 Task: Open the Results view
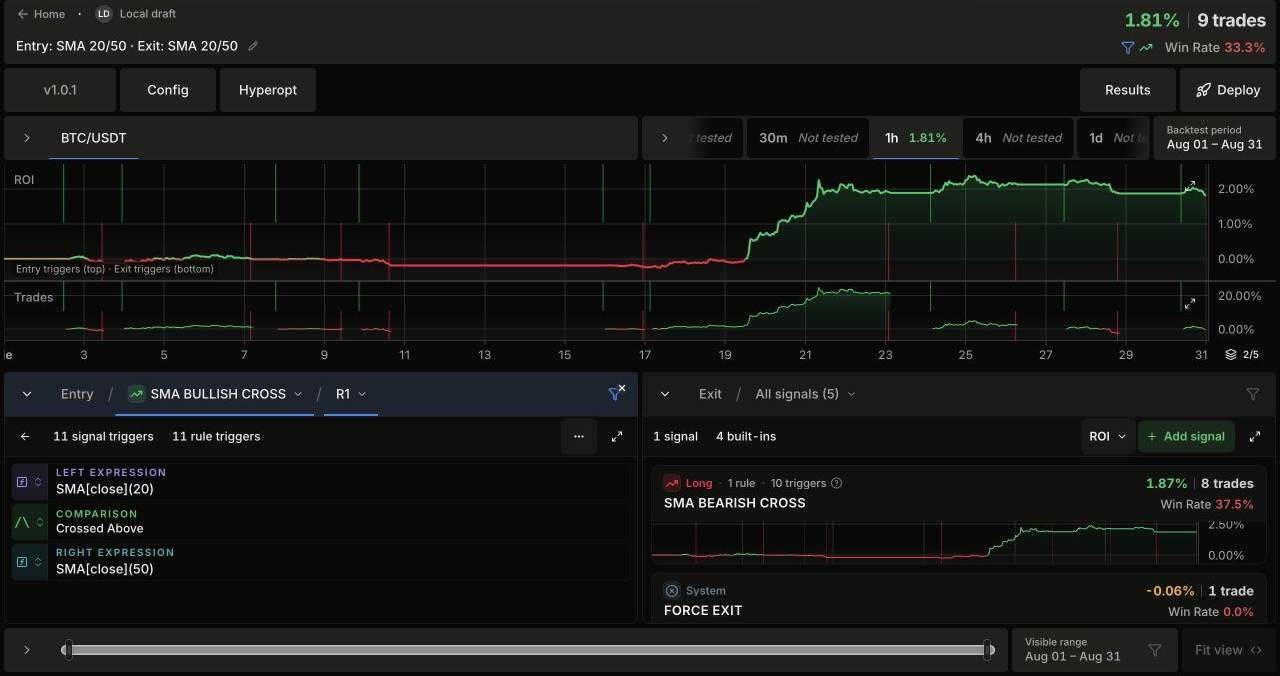(1128, 90)
